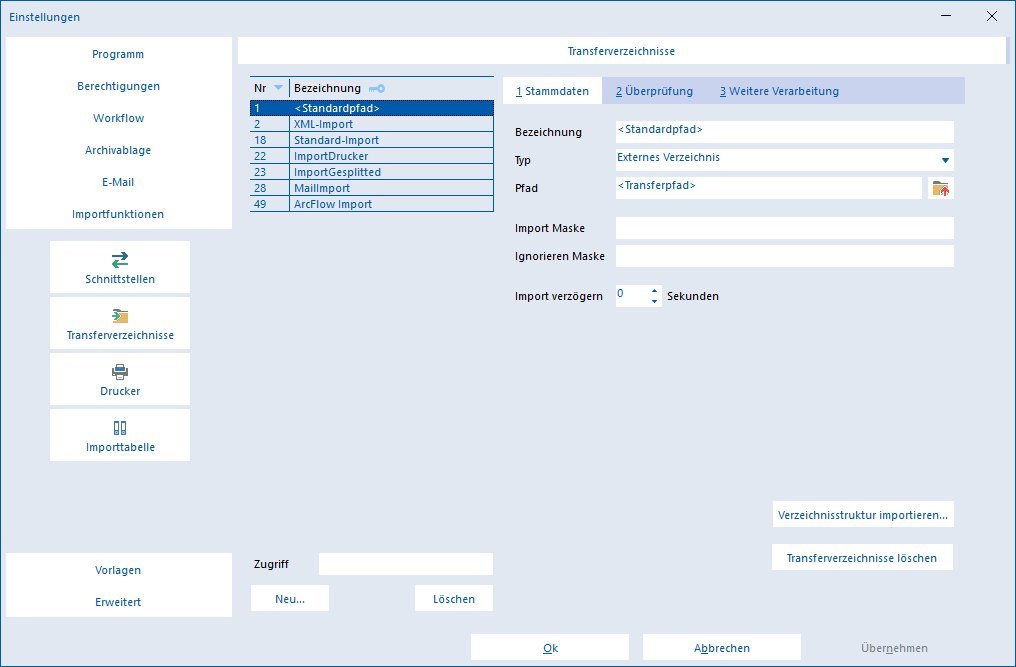Decrease Import verzögern seconds value
The width and height of the screenshot is (1016, 667).
pos(654,301)
